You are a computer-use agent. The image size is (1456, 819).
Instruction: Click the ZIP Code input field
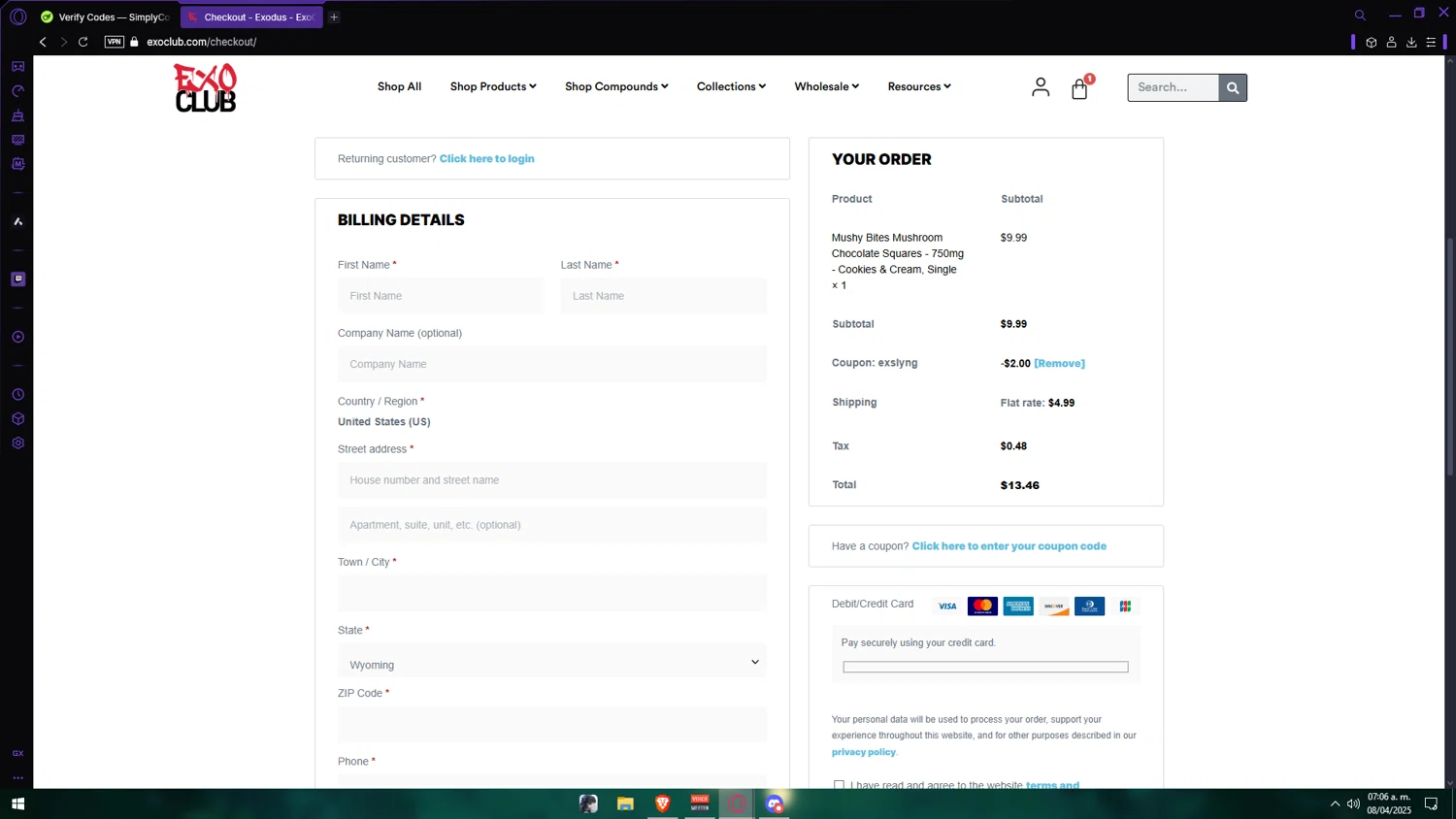552,724
